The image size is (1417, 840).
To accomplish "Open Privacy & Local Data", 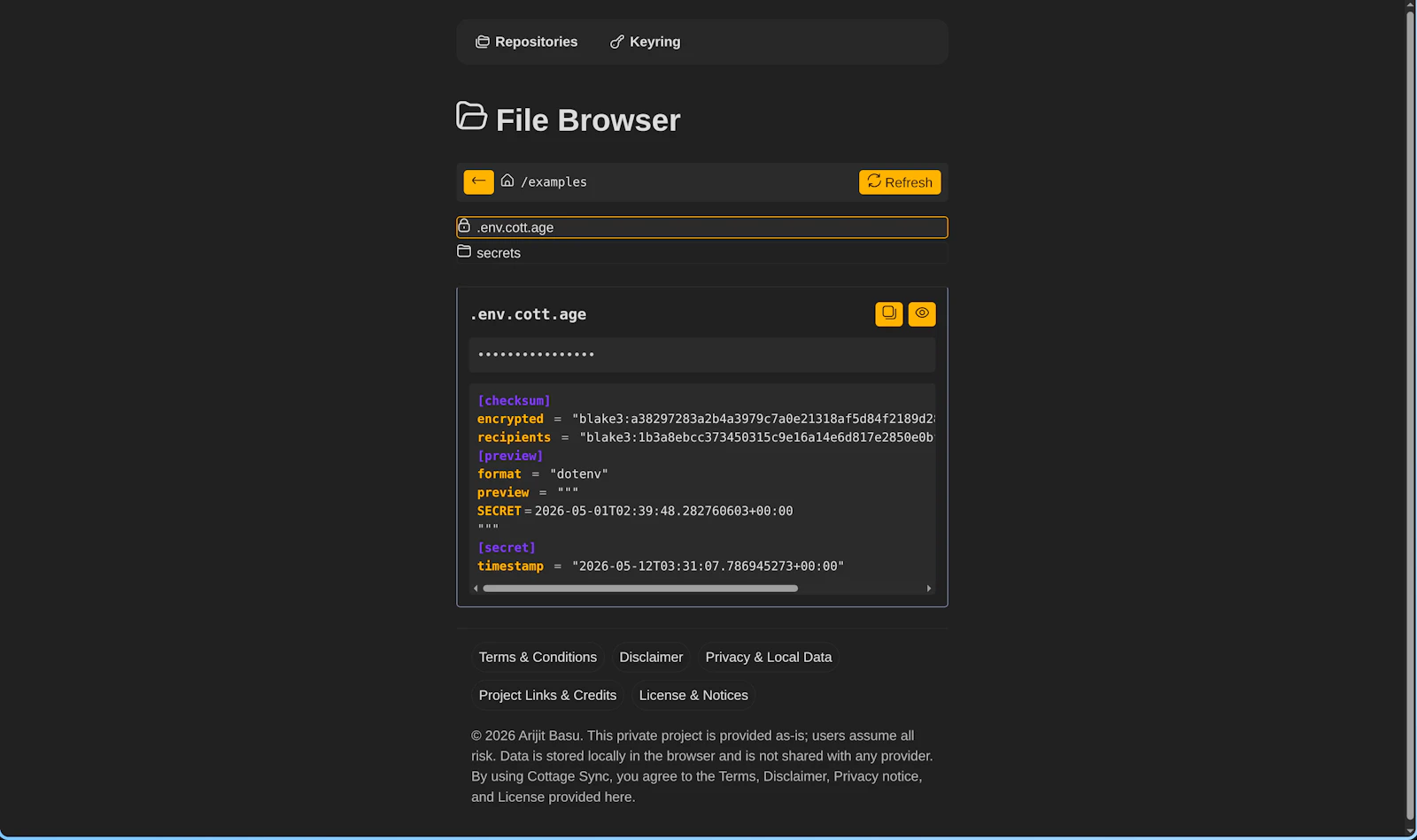I will pos(769,658).
